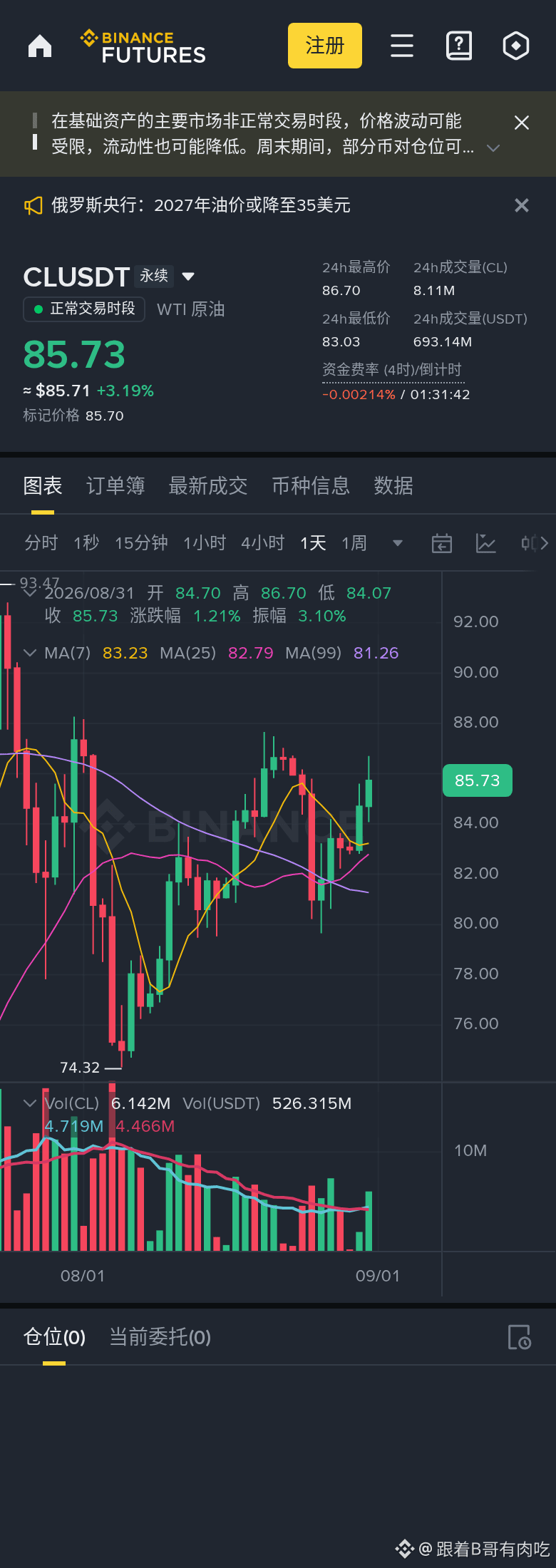Select the 1秒 chart interval

click(86, 543)
